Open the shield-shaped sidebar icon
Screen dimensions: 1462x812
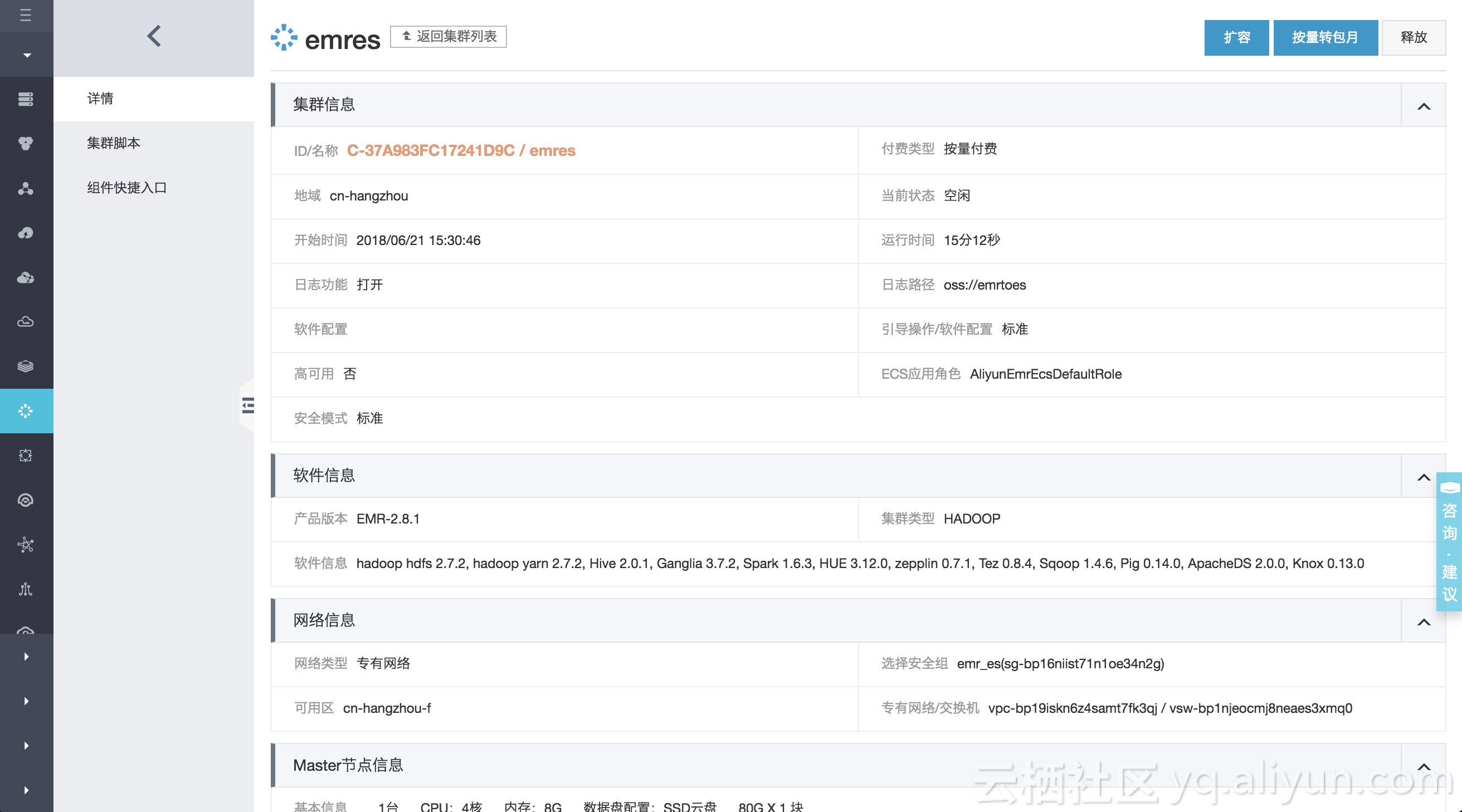(x=26, y=144)
